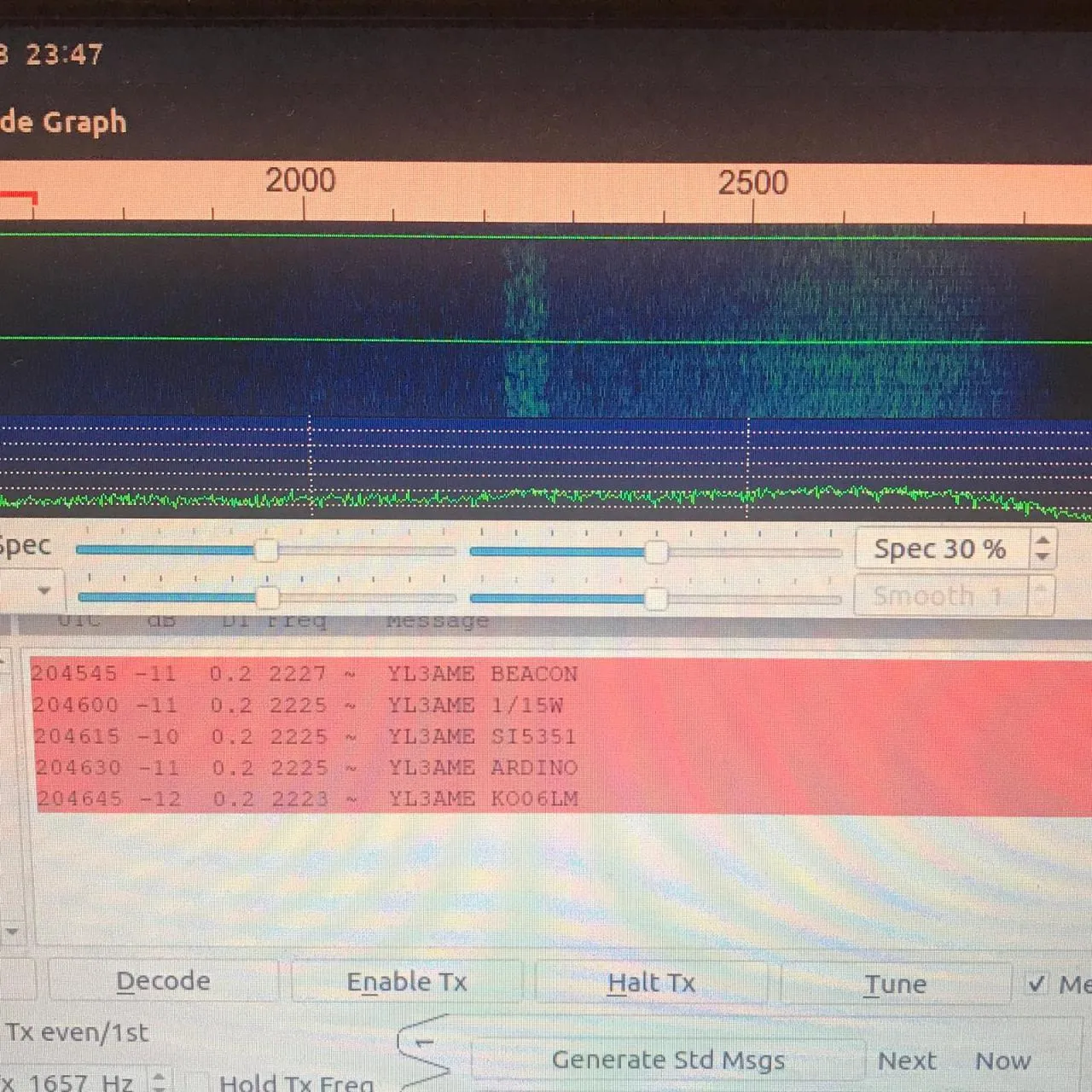Select the YL3AME KO06LM decoded message
This screenshot has width=1092, height=1092.
coord(483,799)
